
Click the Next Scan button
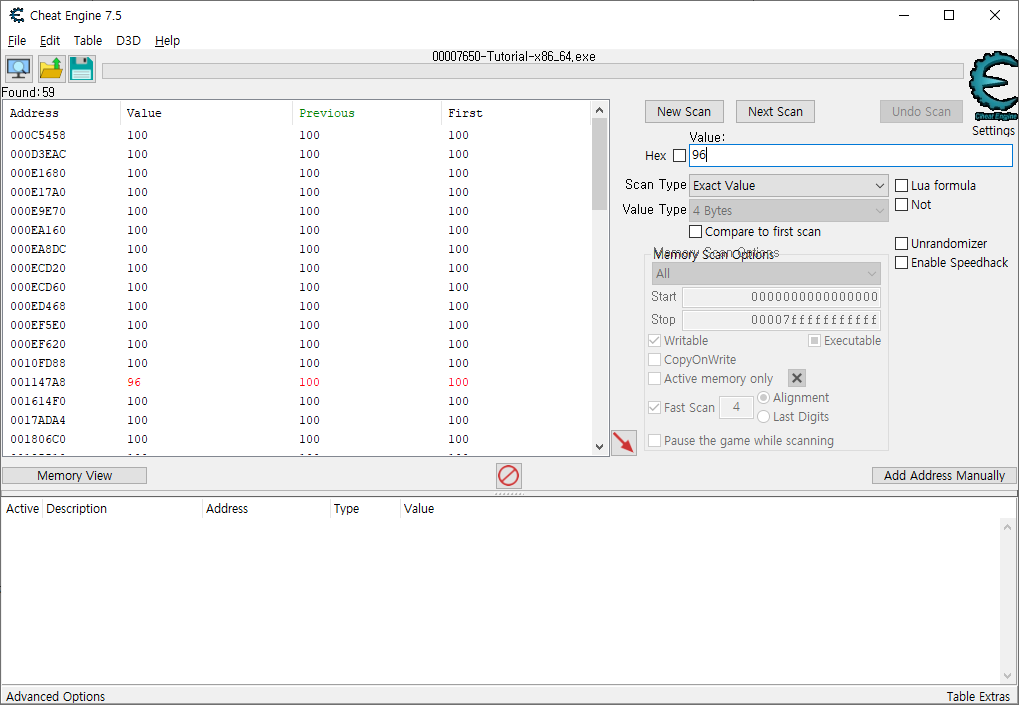(x=775, y=112)
